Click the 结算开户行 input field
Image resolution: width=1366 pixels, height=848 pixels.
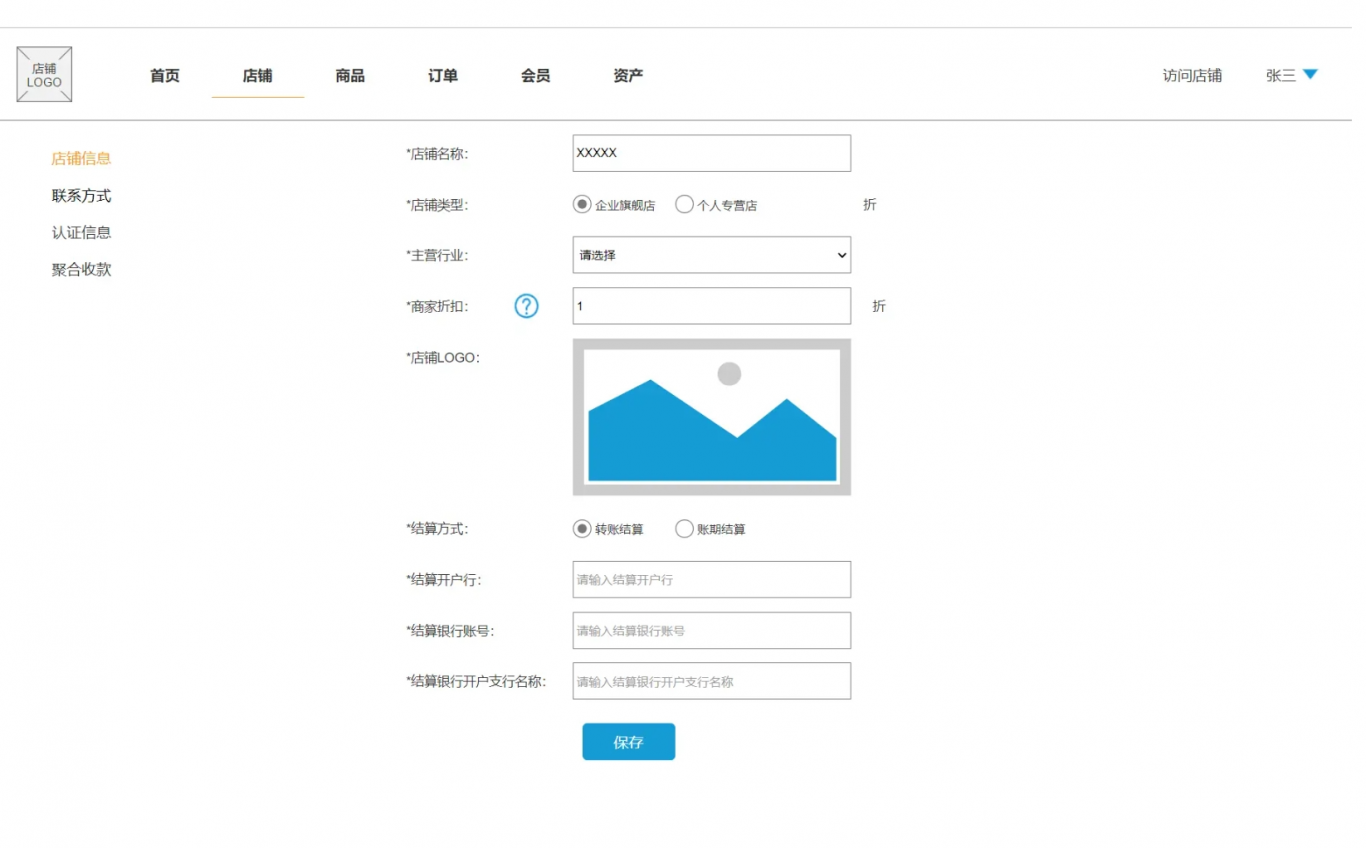(x=712, y=580)
